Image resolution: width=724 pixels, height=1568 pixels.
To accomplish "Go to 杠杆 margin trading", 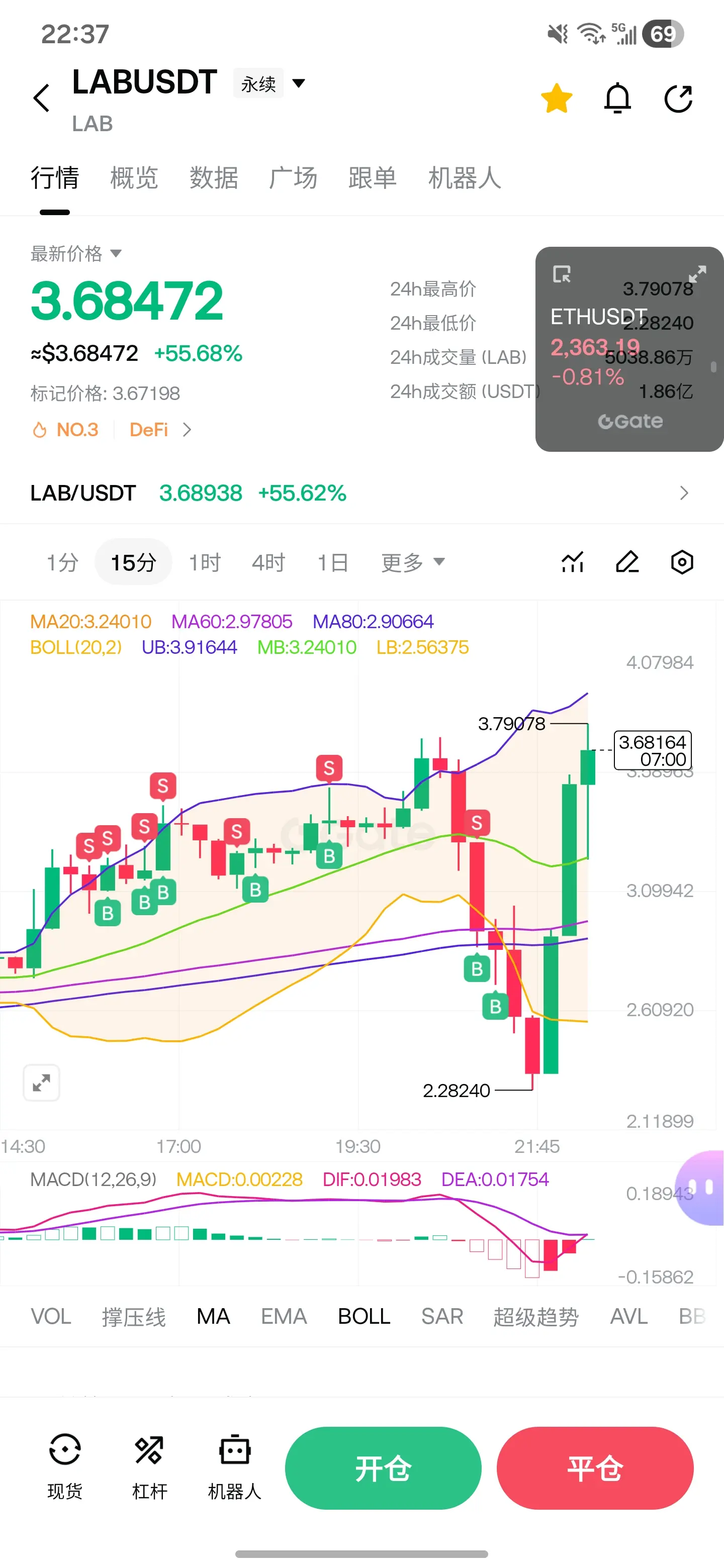I will [149, 1467].
